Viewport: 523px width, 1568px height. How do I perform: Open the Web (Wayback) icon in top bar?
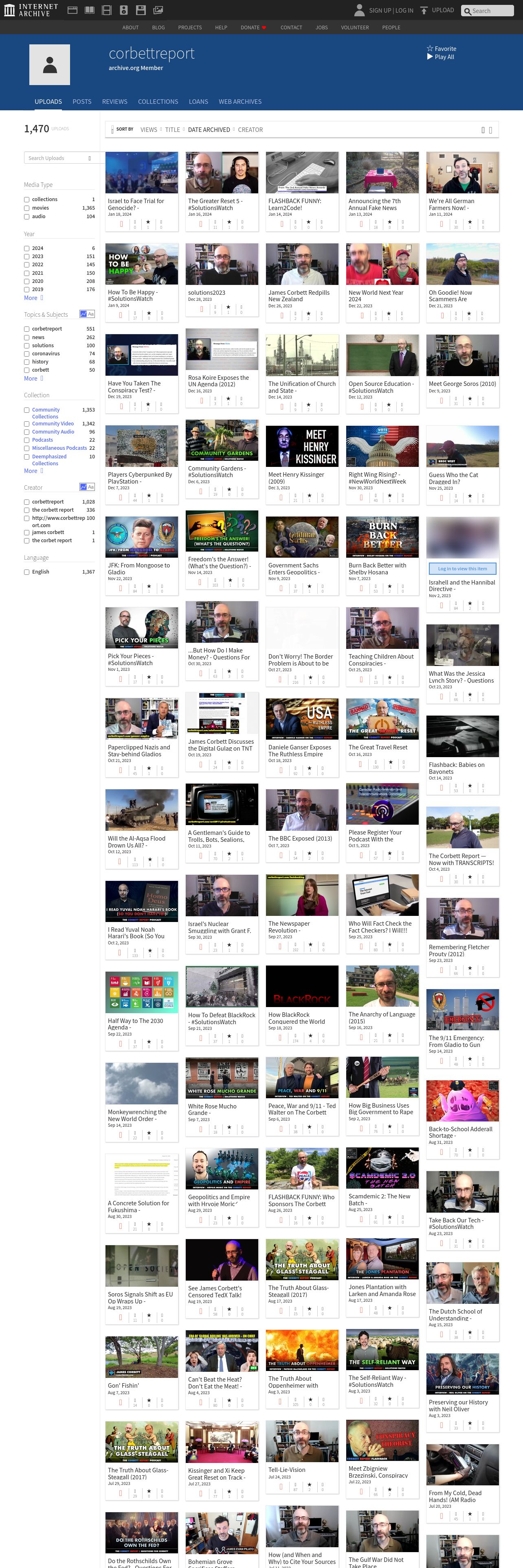pos(73,10)
